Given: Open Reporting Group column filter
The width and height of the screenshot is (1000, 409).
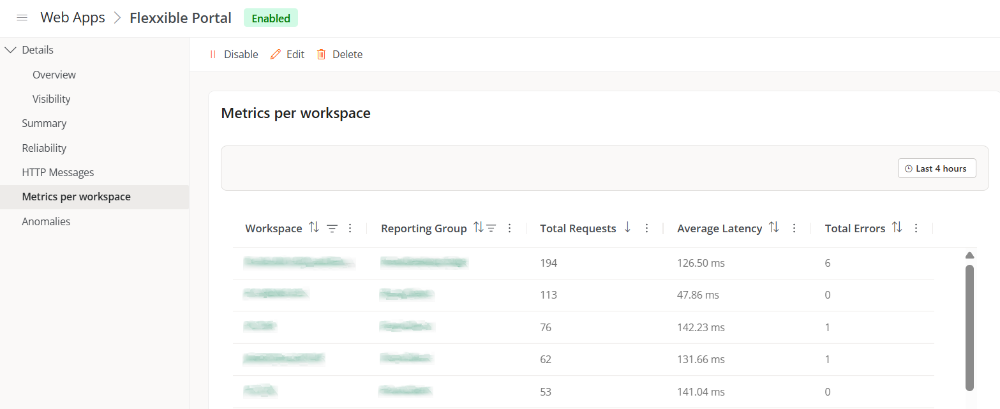Looking at the screenshot, I should pos(491,228).
